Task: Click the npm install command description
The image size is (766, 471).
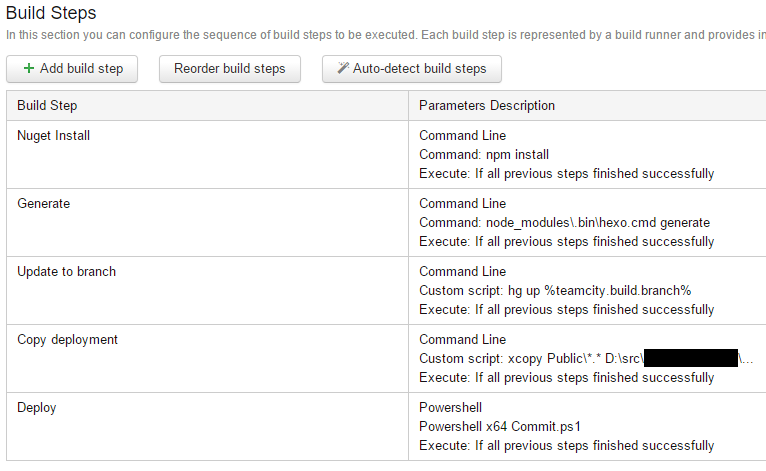Action: click(484, 155)
